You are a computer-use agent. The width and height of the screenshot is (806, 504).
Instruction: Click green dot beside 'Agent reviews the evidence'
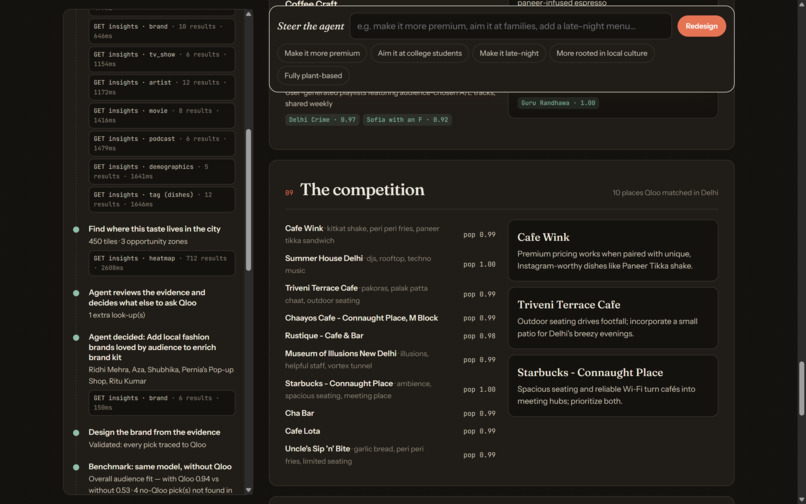(76, 293)
